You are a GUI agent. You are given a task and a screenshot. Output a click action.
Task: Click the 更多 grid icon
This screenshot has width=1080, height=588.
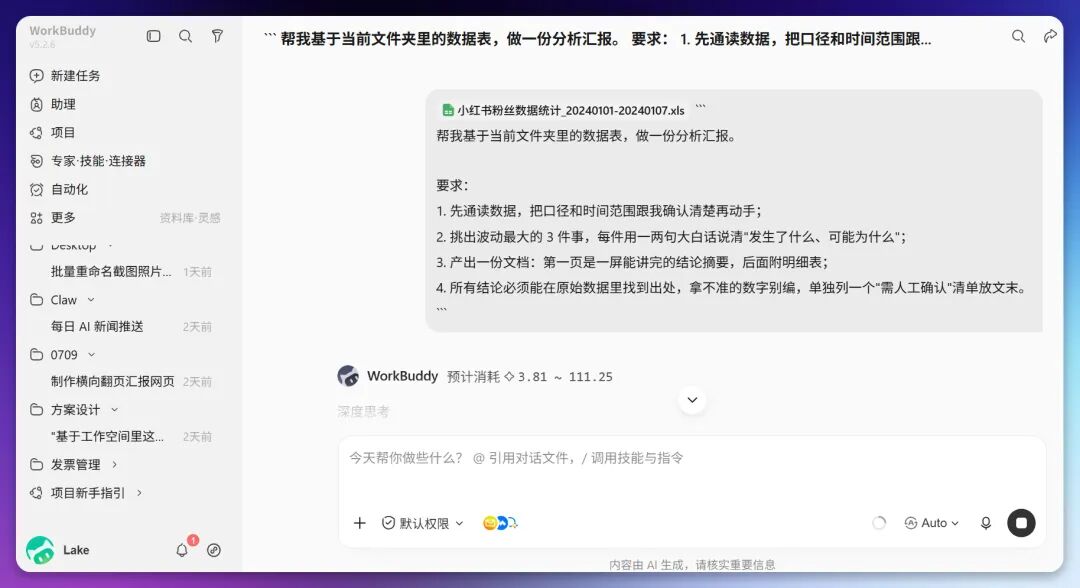(x=37, y=218)
